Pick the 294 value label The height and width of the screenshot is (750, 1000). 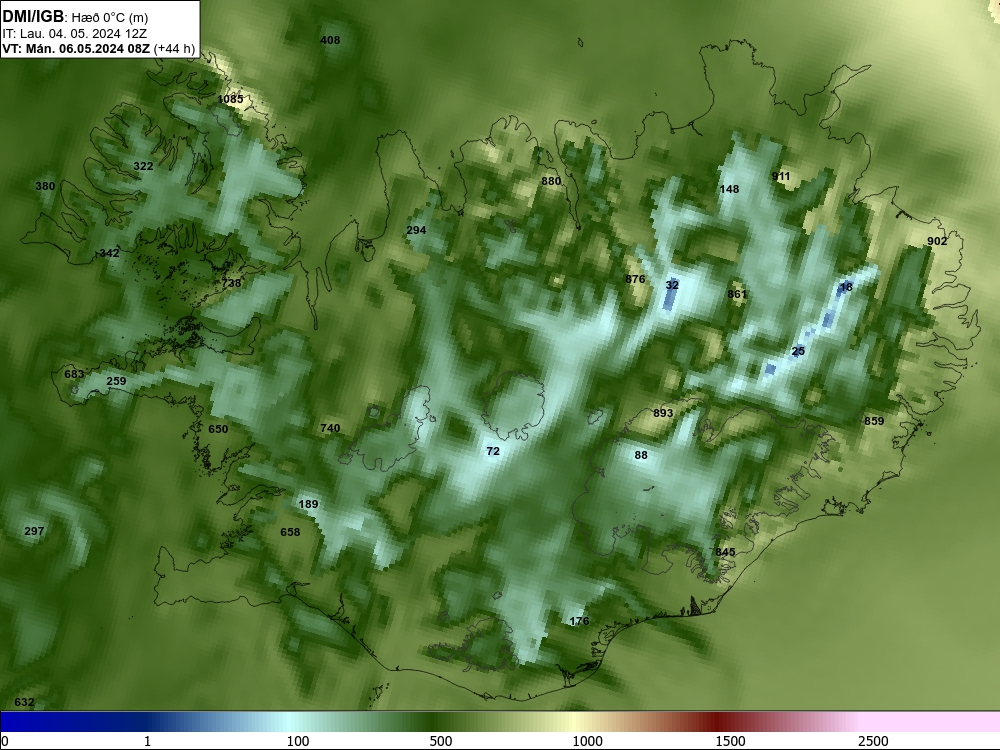coord(416,230)
